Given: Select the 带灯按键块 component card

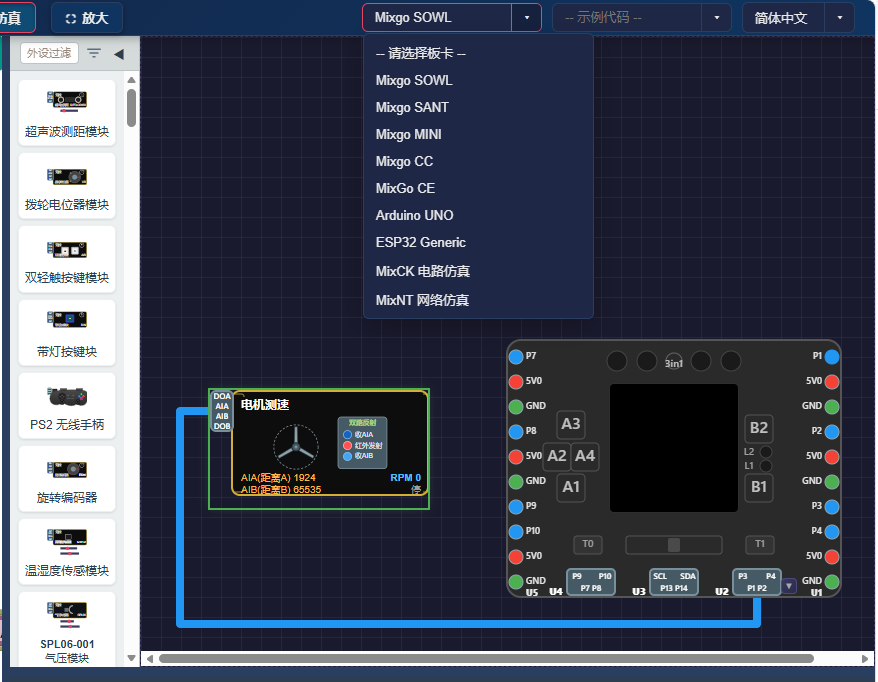Looking at the screenshot, I should 67,333.
